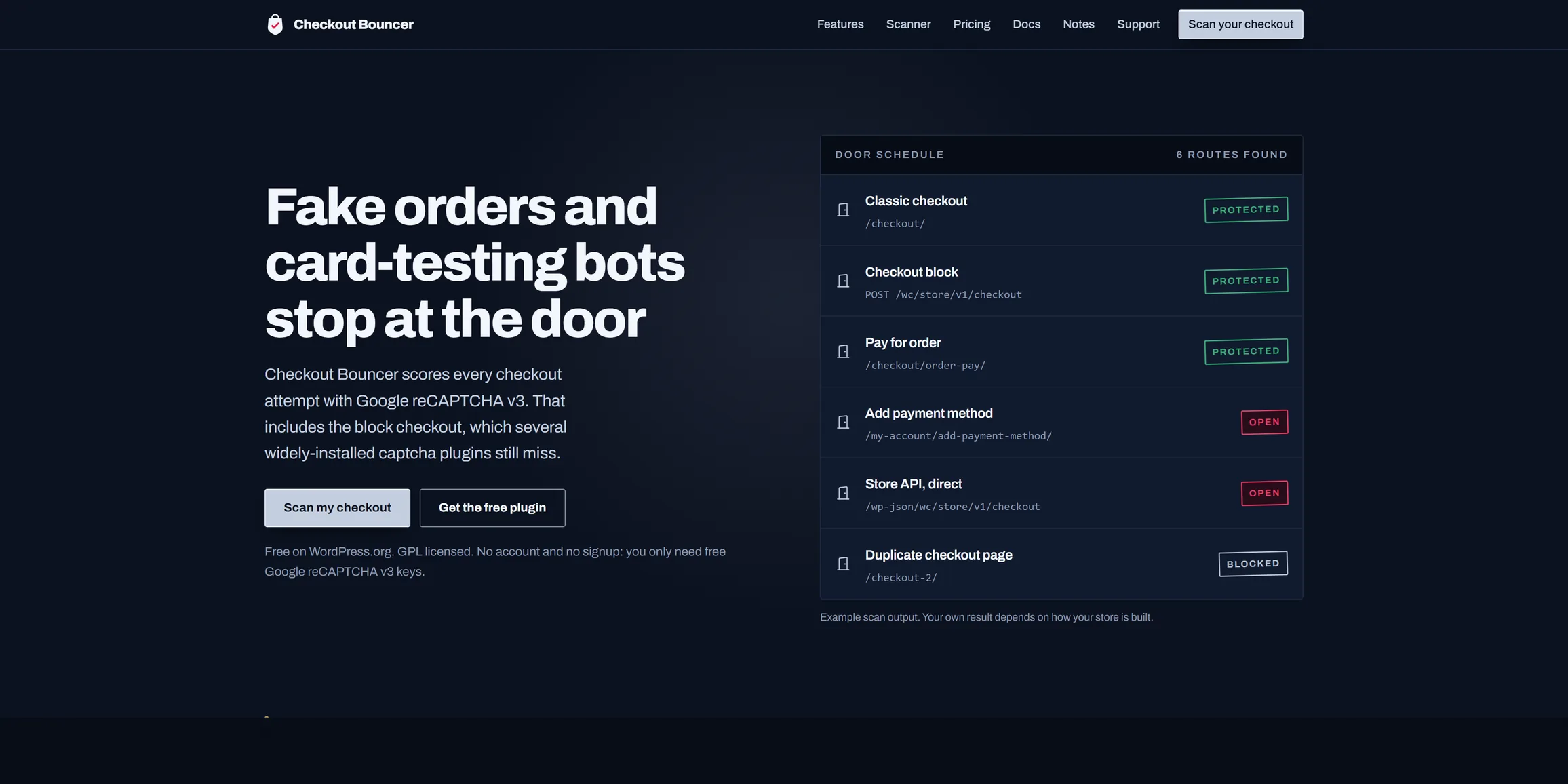Click the door icon beside Classic checkout
The image size is (1568, 784).
pos(843,210)
